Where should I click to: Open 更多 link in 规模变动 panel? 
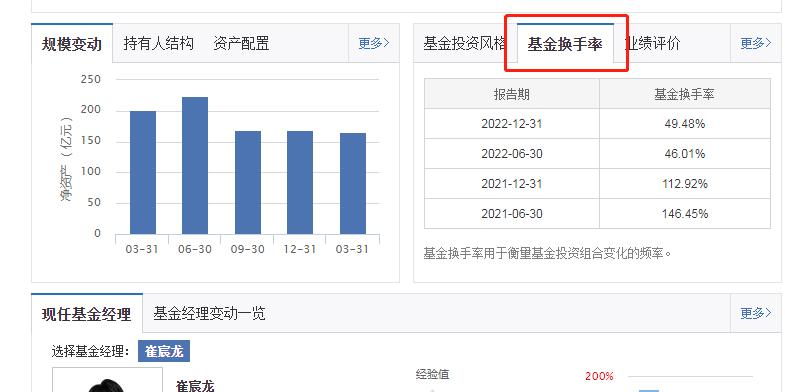[x=373, y=44]
